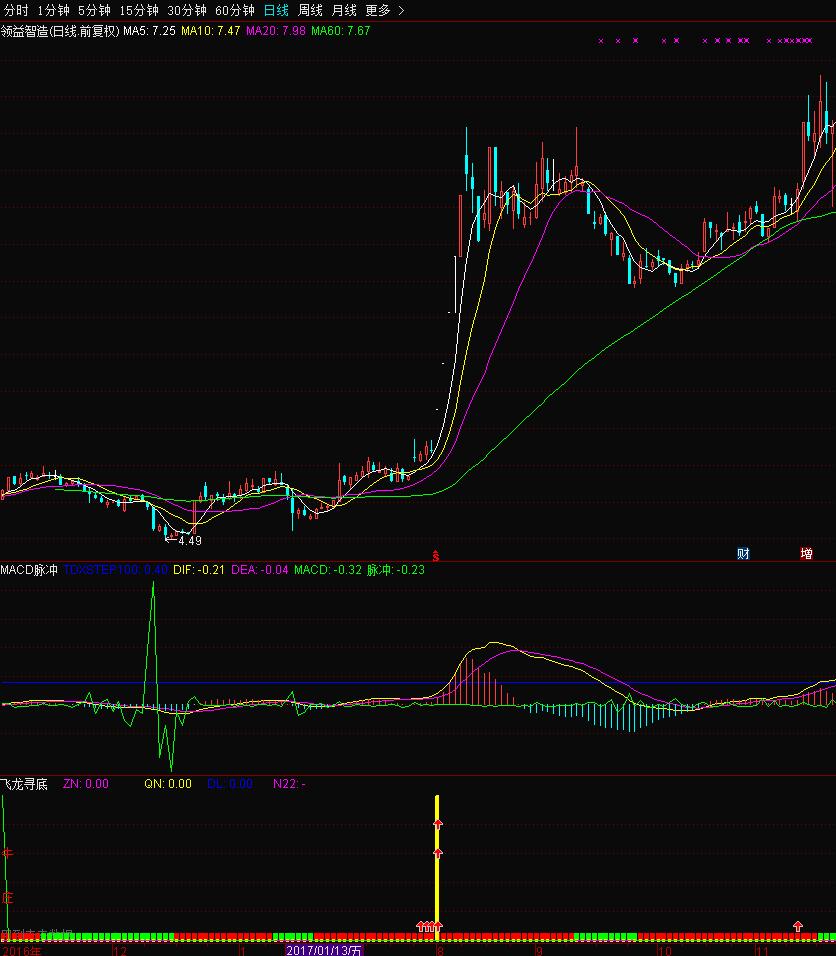Click the first magenta x marker at the top
The height and width of the screenshot is (956, 836).
(600, 41)
